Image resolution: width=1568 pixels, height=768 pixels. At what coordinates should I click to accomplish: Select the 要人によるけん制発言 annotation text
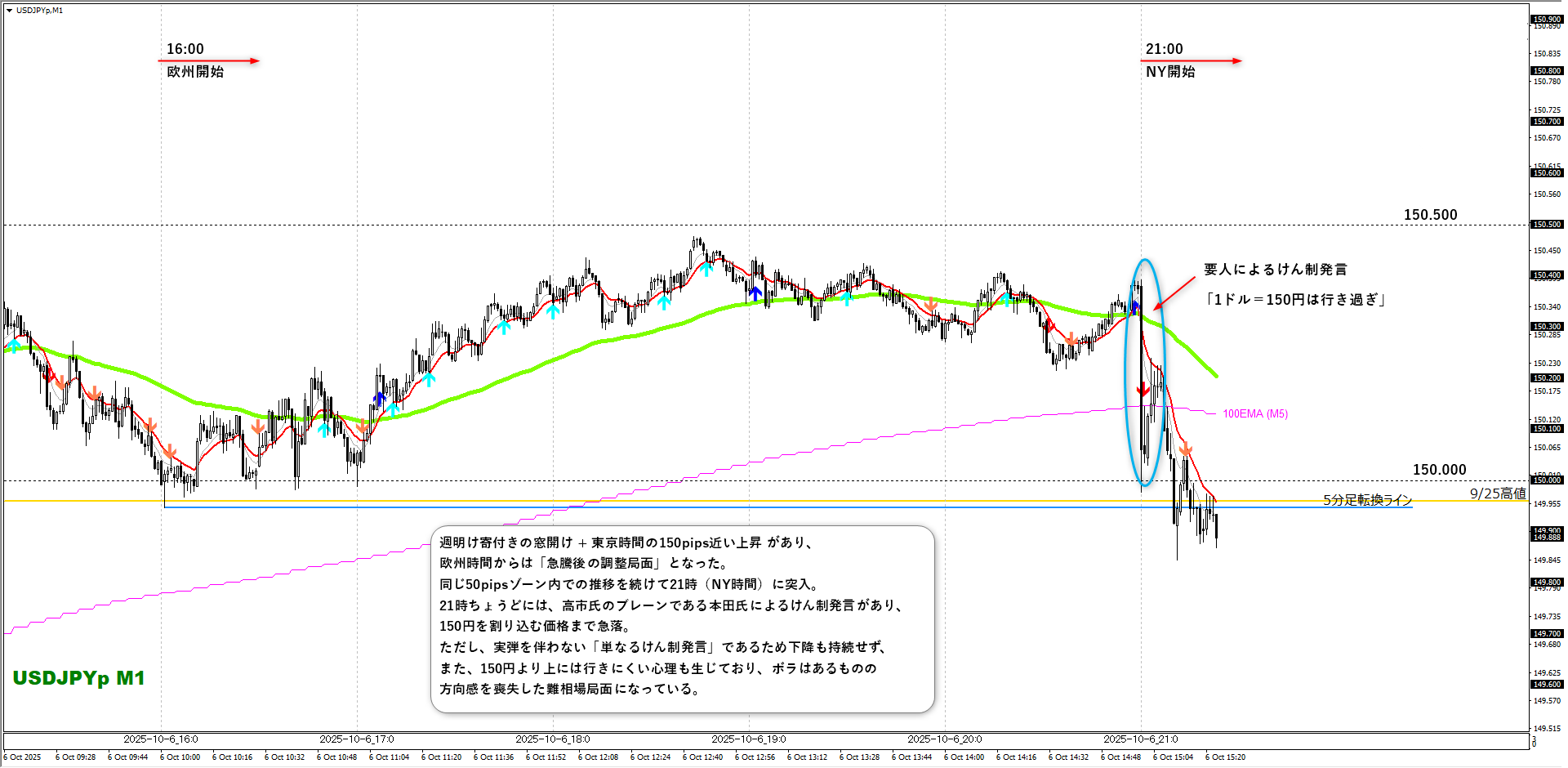tap(1275, 270)
